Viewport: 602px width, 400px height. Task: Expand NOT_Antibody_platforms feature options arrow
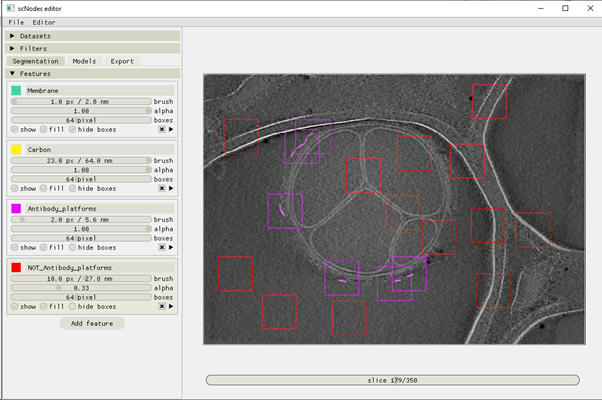171,306
